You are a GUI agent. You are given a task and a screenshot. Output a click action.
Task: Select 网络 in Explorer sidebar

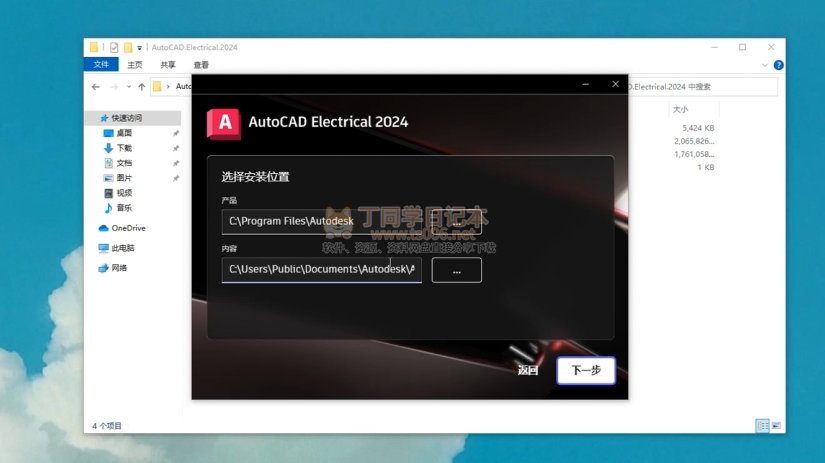[x=113, y=268]
